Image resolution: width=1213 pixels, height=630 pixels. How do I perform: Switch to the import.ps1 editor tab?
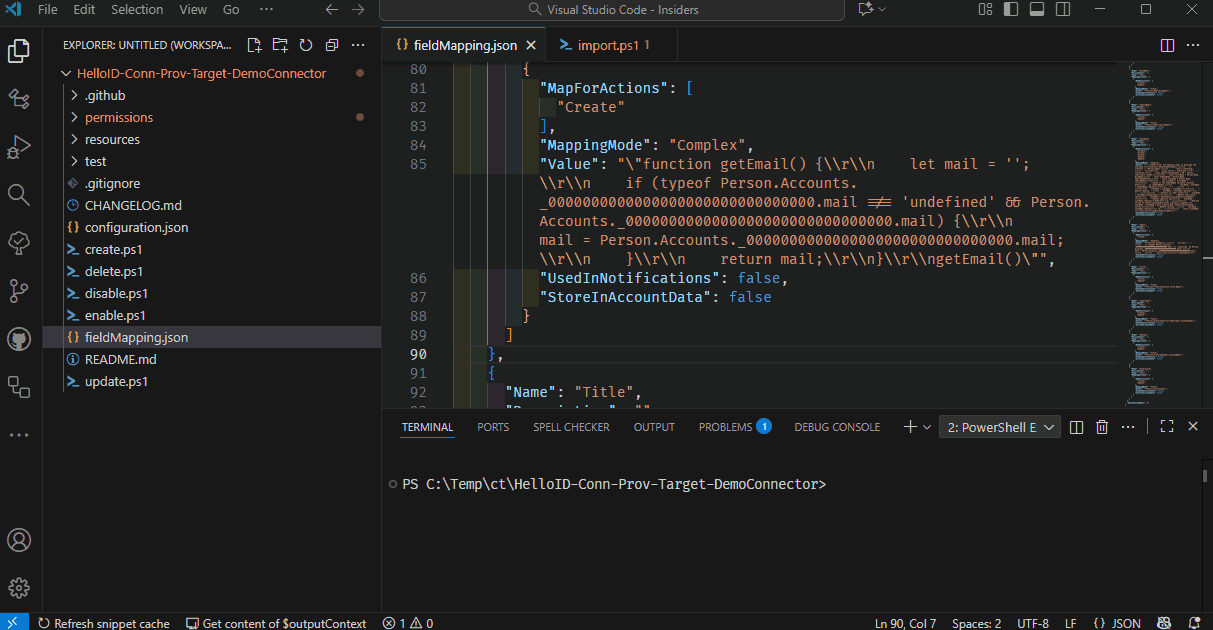[x=613, y=45]
